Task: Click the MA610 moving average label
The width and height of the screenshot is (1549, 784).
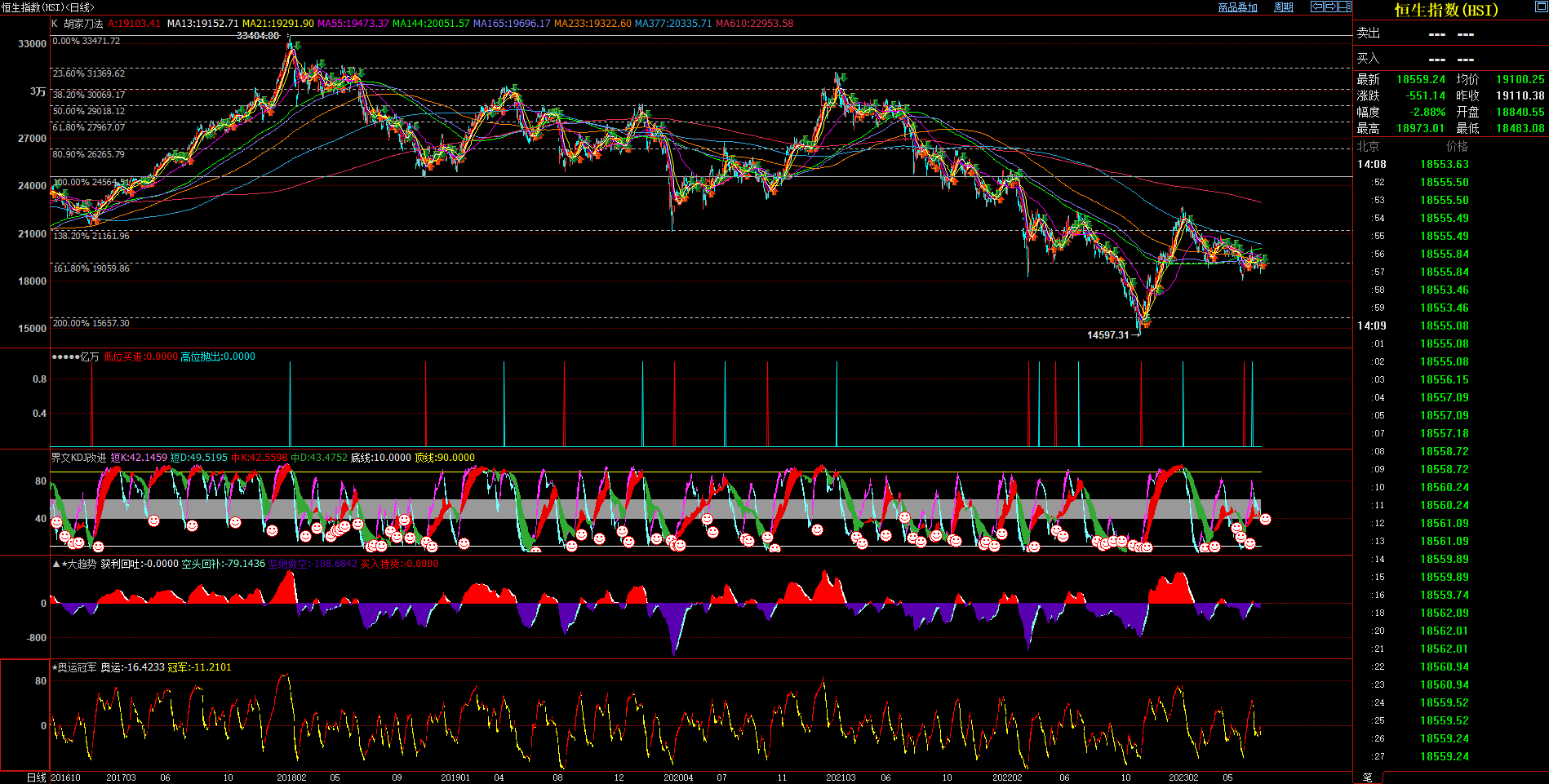Action: pos(754,24)
